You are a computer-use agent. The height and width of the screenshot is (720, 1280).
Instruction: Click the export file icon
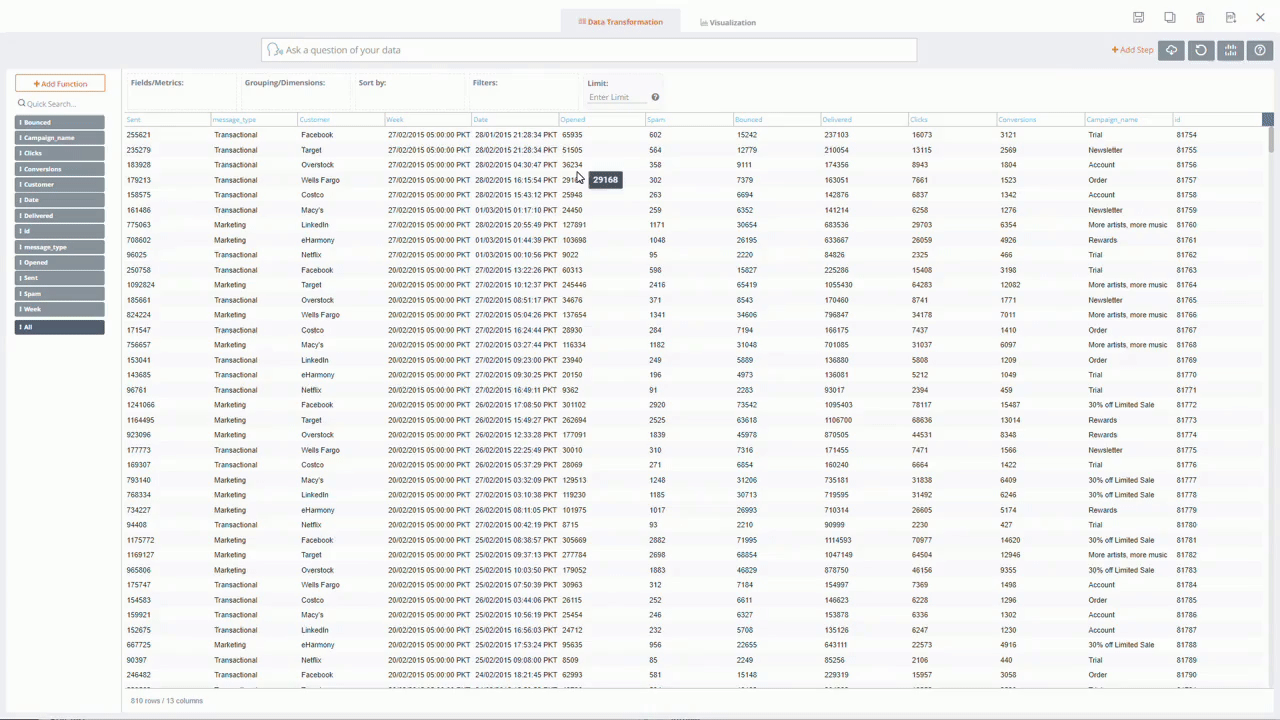tap(1231, 18)
